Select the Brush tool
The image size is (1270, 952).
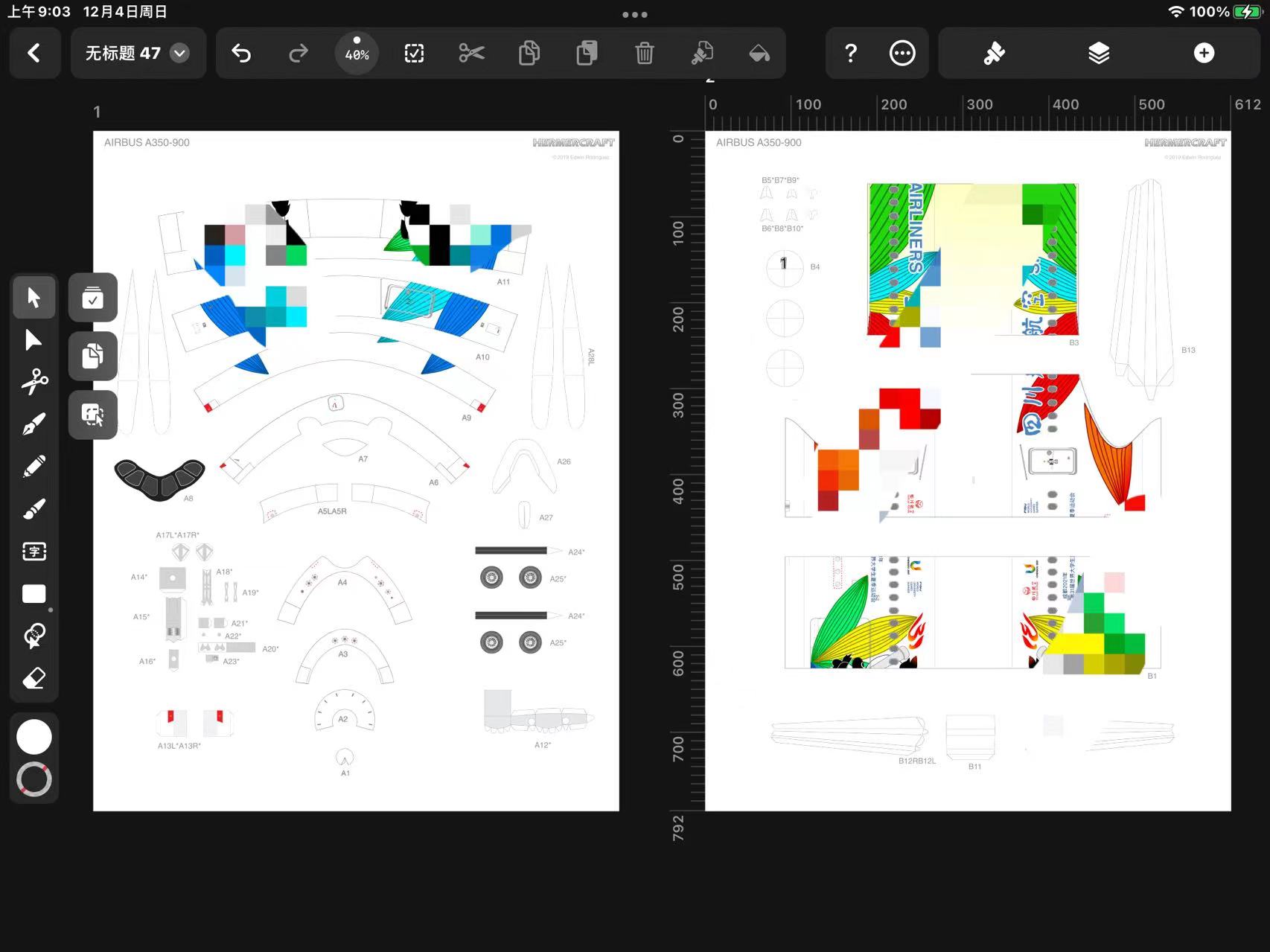coord(34,509)
